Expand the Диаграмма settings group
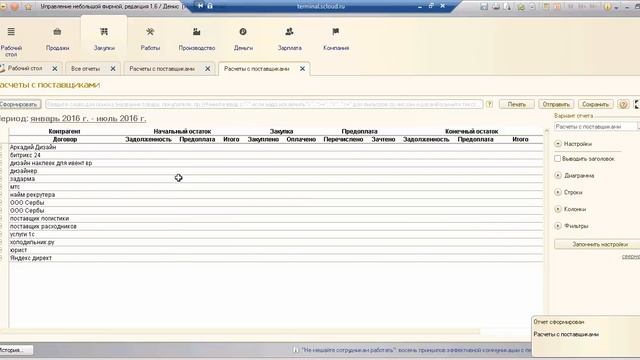Screen dimensions: 640x360 pyautogui.click(x=558, y=175)
